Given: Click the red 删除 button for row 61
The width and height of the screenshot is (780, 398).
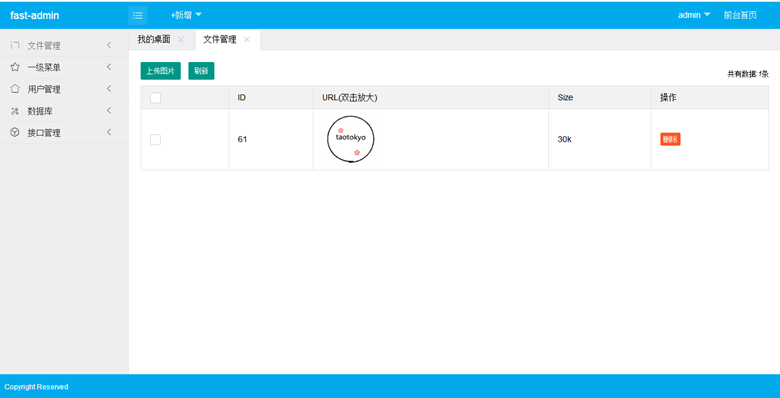Looking at the screenshot, I should 670,140.
